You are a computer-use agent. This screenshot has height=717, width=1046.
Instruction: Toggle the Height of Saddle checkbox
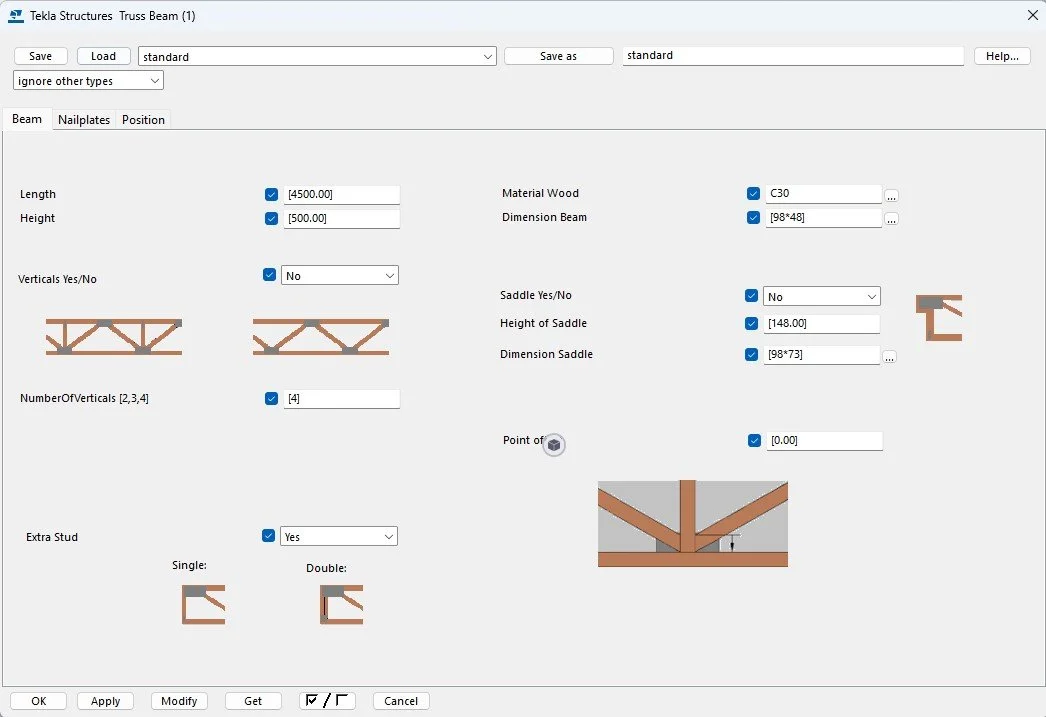tap(752, 323)
